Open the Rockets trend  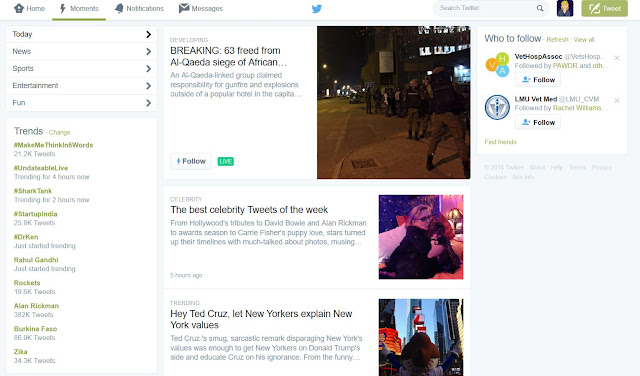pos(27,283)
